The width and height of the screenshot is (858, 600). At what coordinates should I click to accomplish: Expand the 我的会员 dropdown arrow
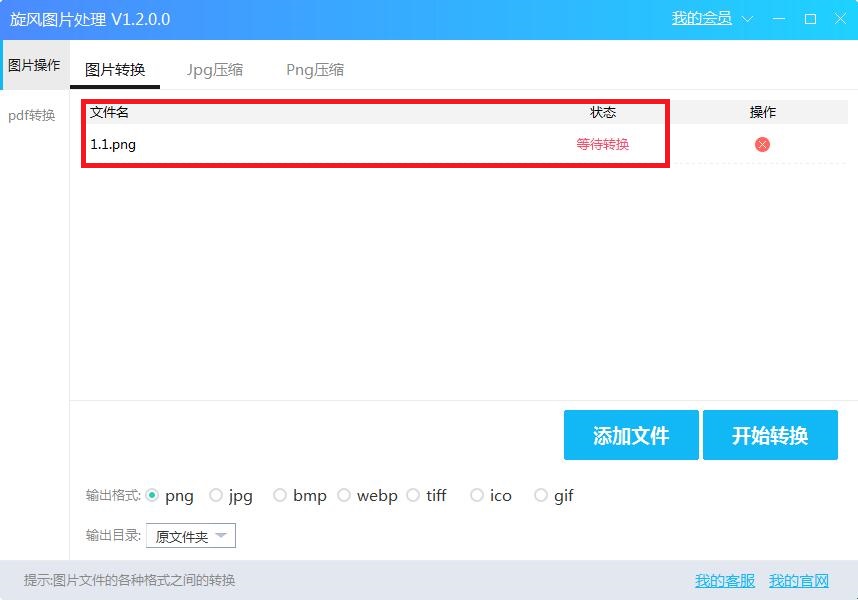coord(747,19)
